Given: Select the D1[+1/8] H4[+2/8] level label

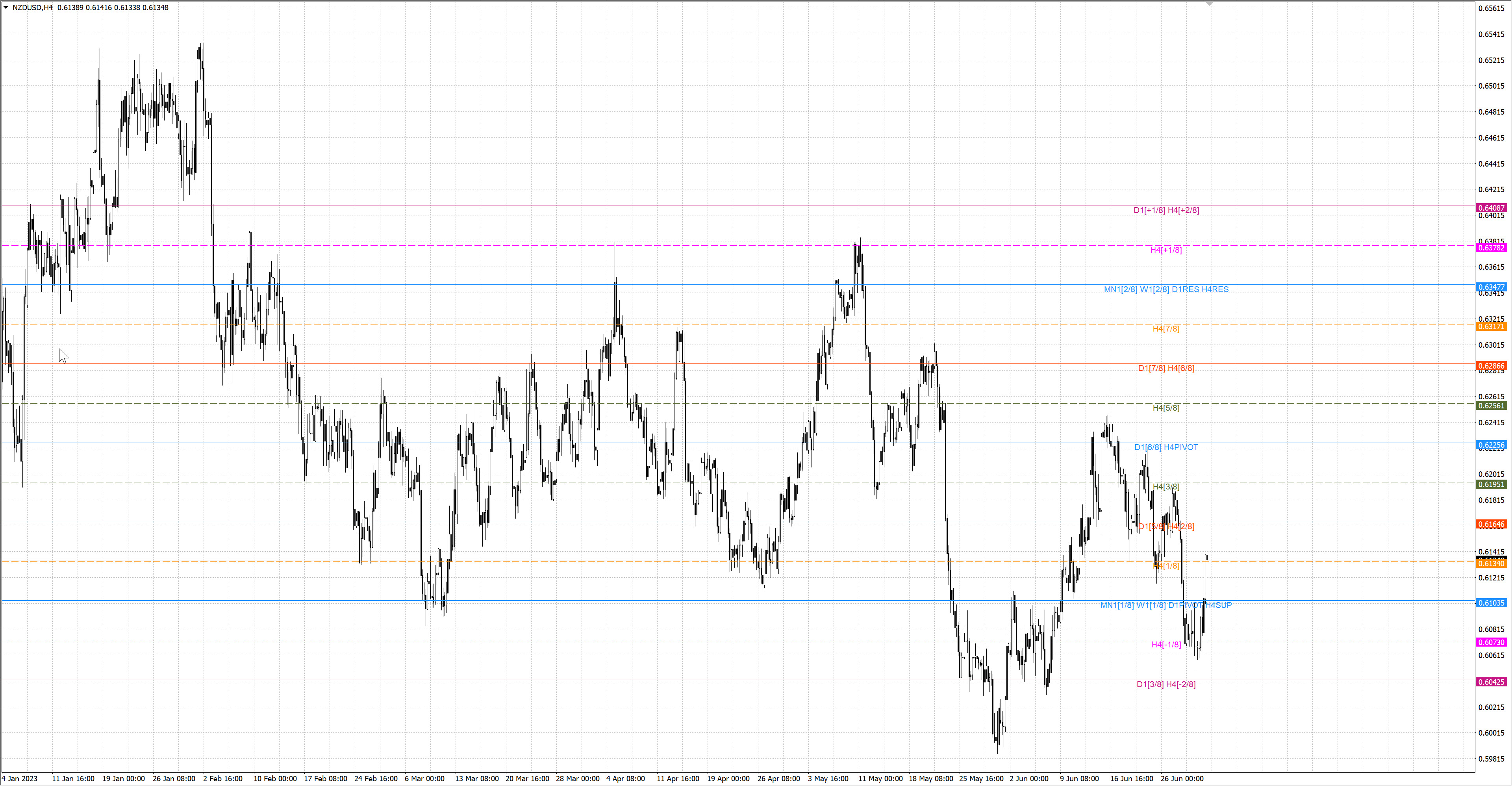Looking at the screenshot, I should click(1166, 210).
